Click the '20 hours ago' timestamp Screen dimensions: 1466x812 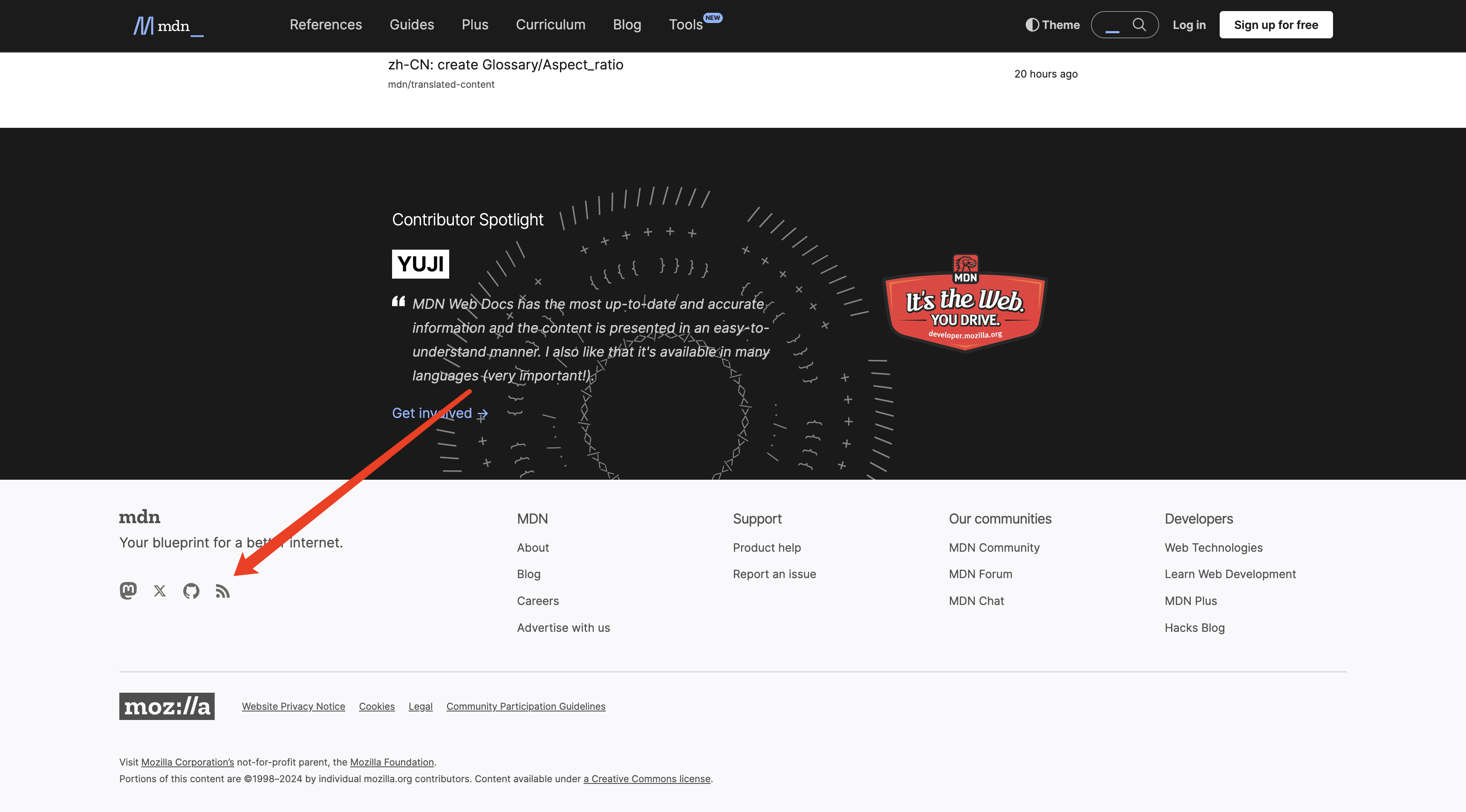point(1046,74)
